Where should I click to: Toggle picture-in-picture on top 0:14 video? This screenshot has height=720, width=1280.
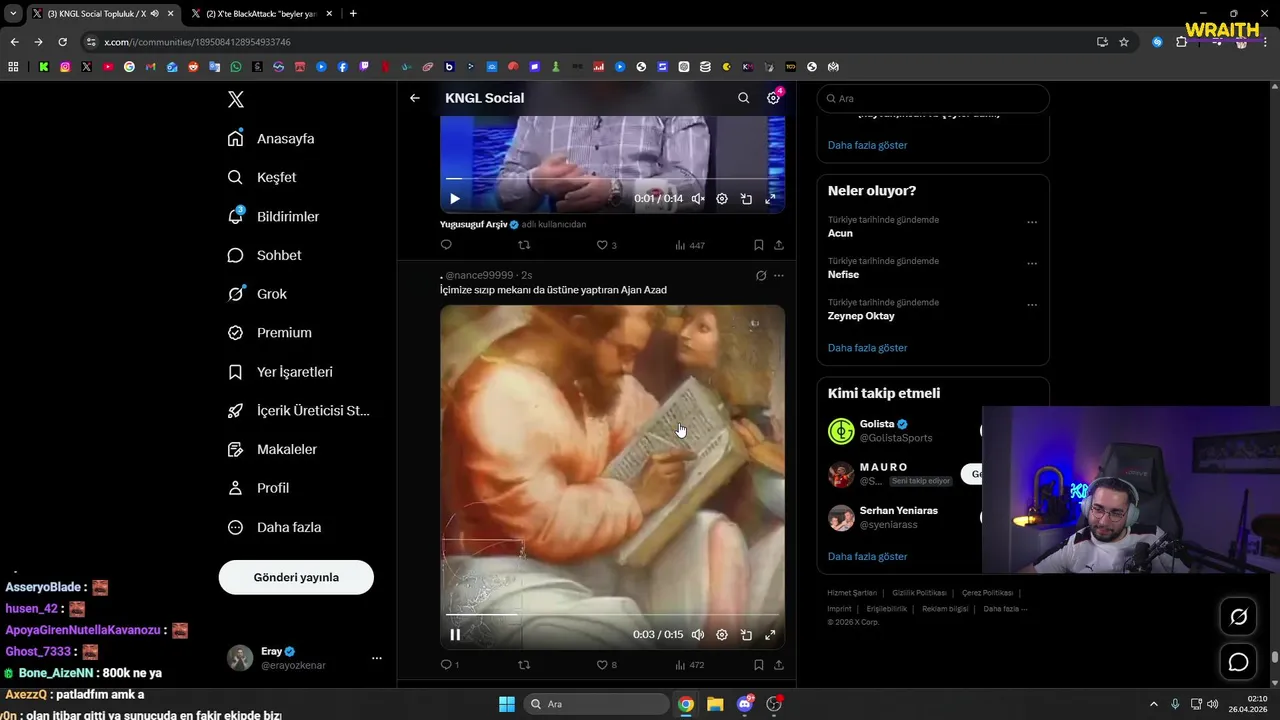pos(746,199)
